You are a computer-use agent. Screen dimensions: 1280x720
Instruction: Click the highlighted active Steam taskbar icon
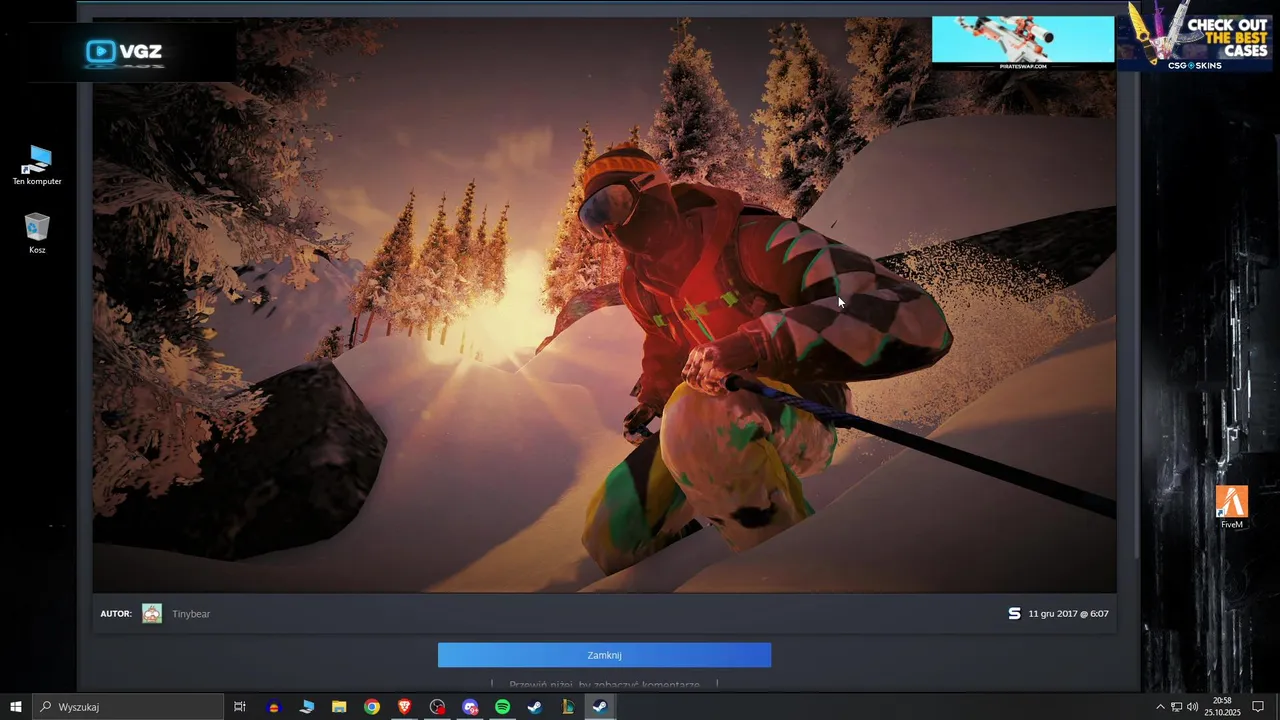pos(600,707)
